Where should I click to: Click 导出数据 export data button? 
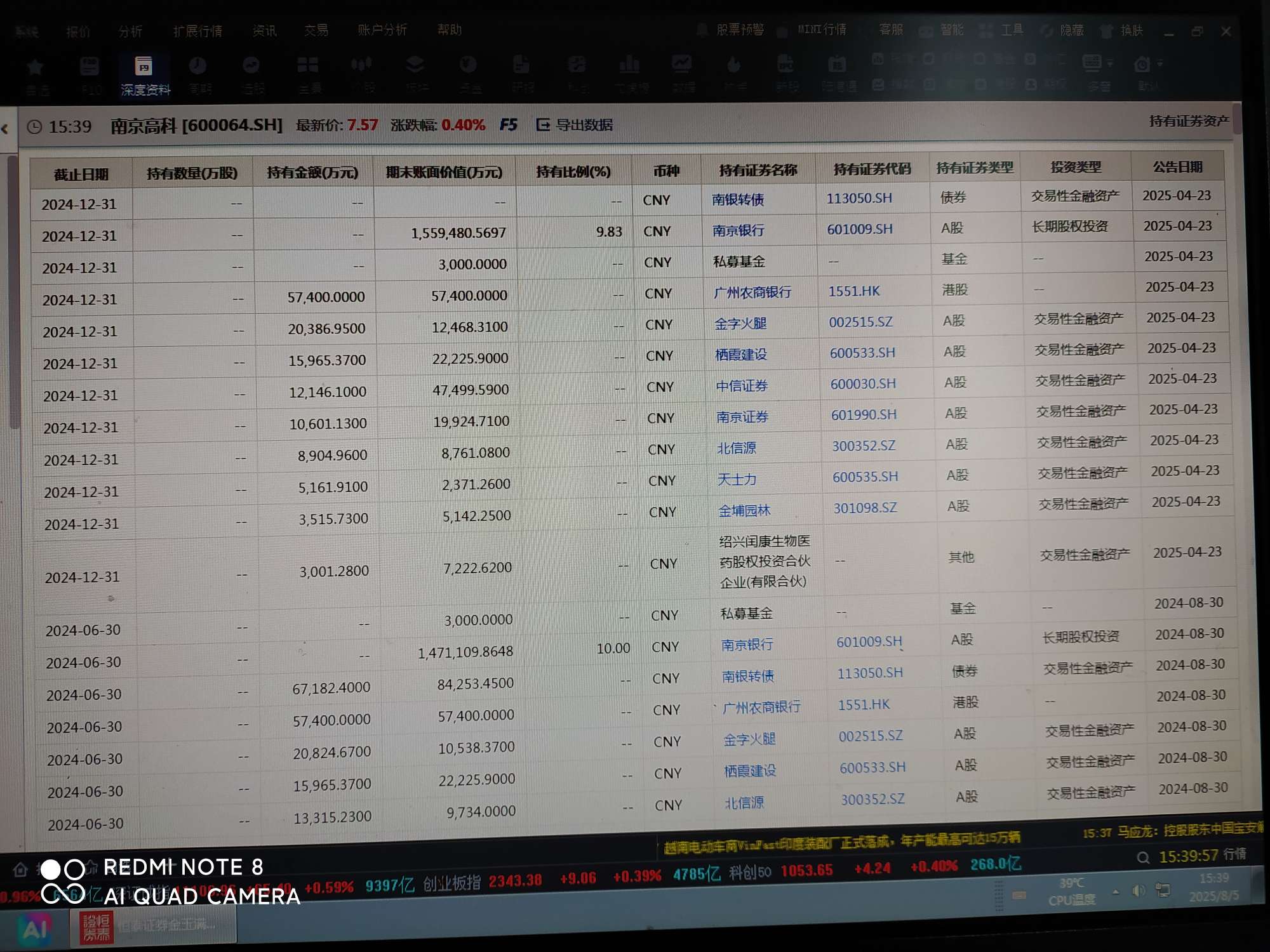[x=575, y=124]
